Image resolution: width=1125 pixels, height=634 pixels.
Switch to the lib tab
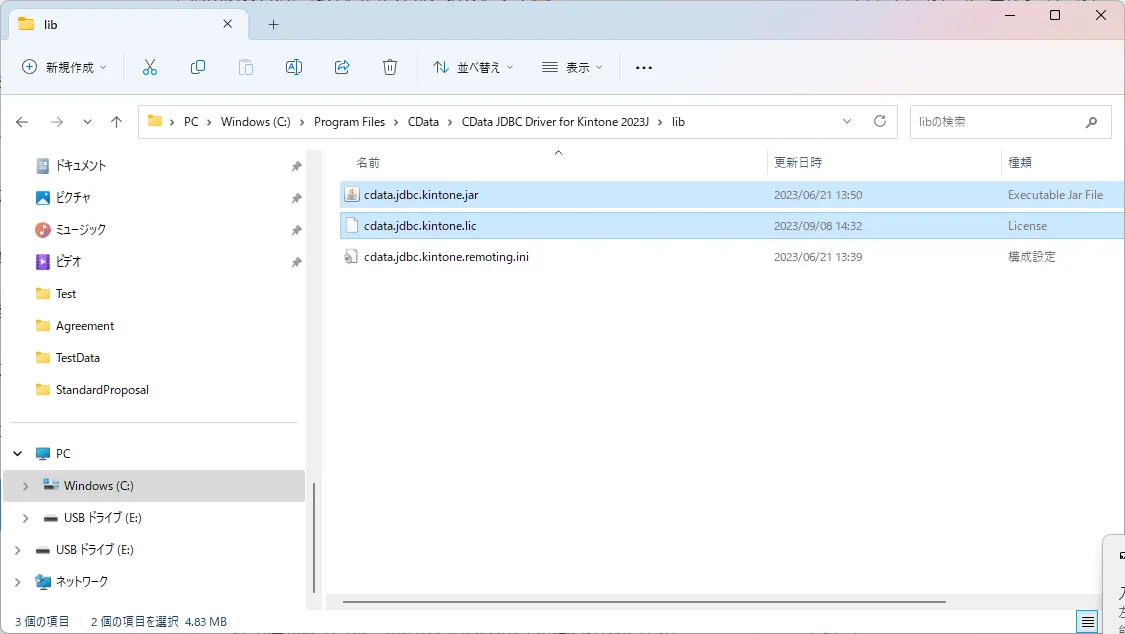pos(120,22)
